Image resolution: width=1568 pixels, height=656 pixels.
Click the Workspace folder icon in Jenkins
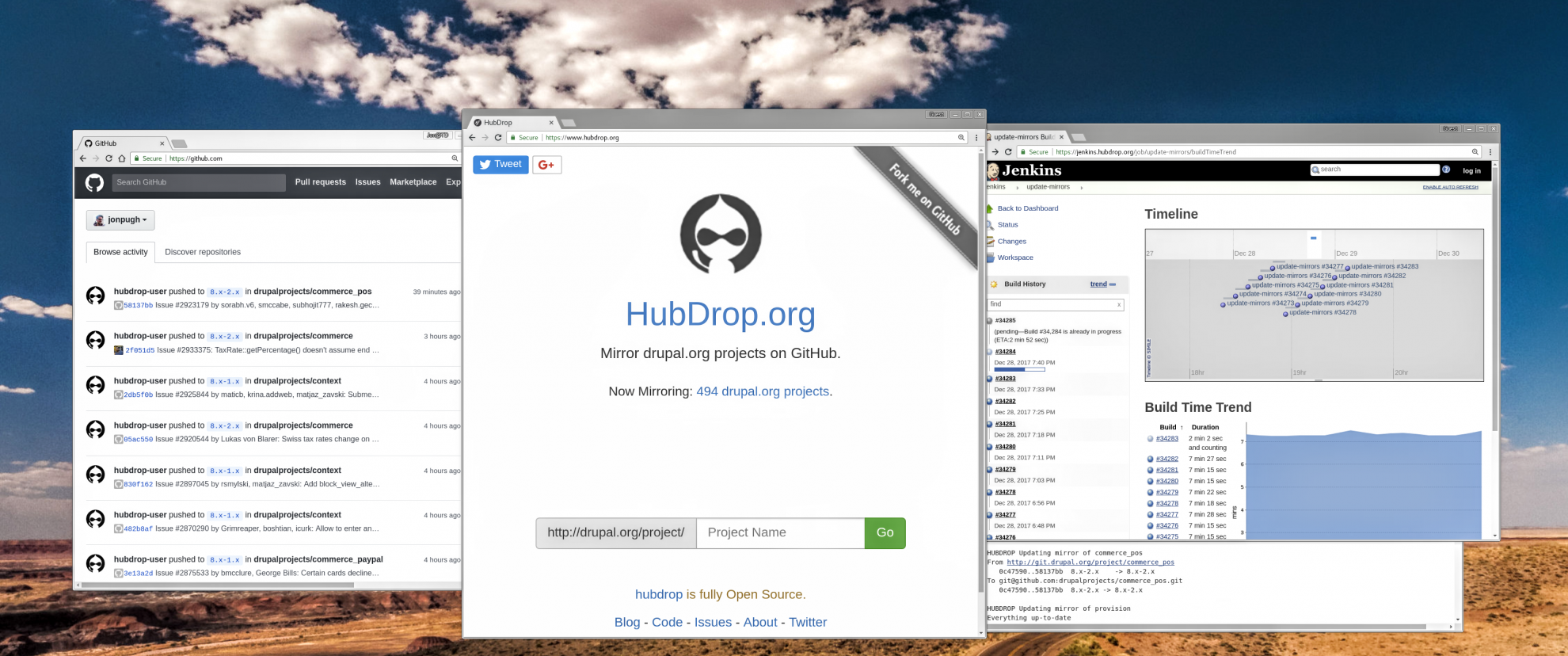[990, 257]
